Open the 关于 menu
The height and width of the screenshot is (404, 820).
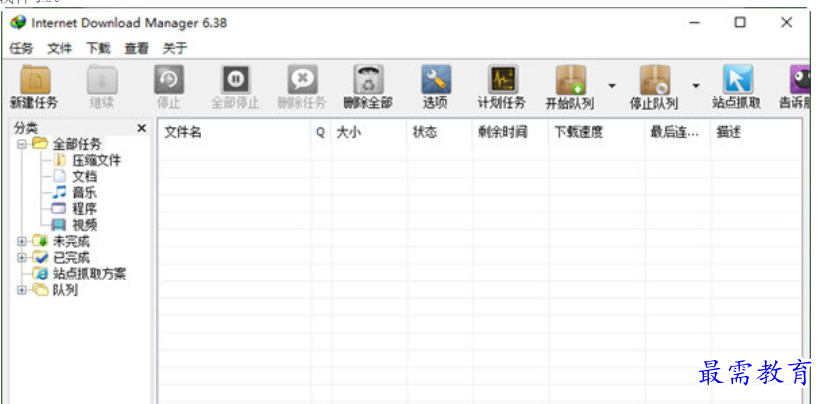(x=175, y=49)
